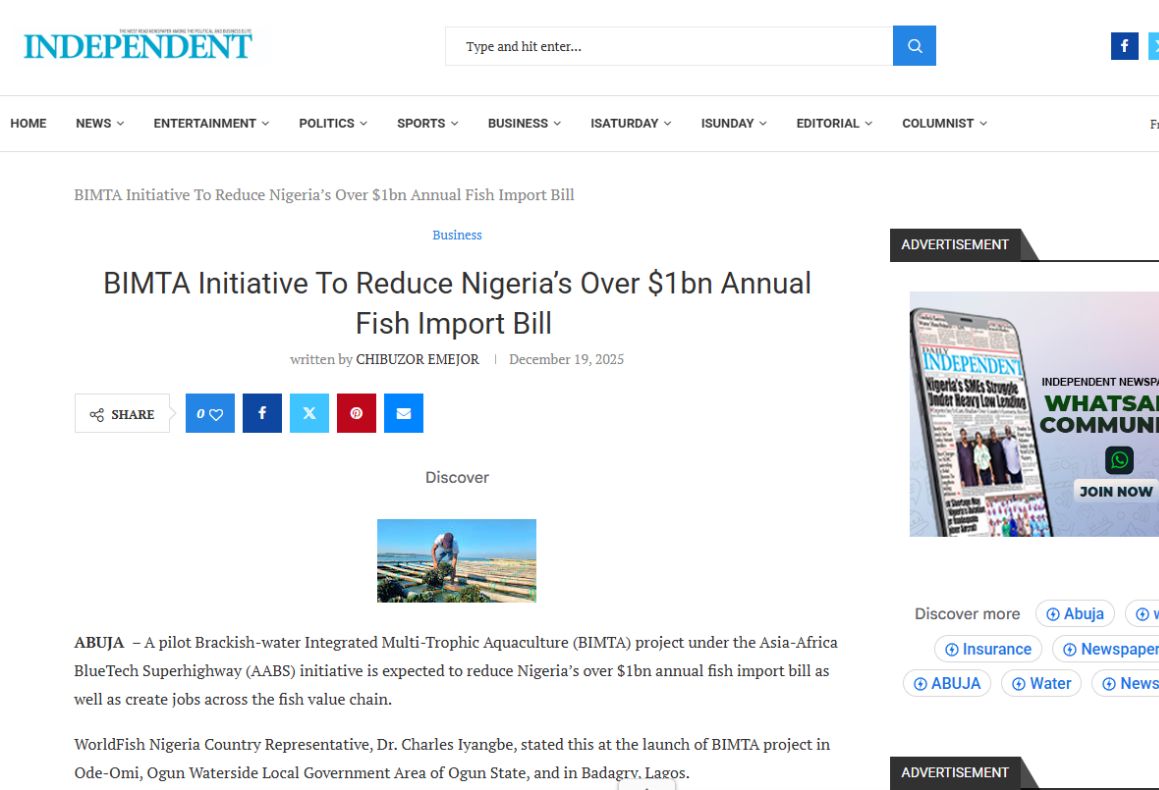The width and height of the screenshot is (1159, 790).
Task: Open author Chibuzor Emejor's page
Action: [417, 360]
